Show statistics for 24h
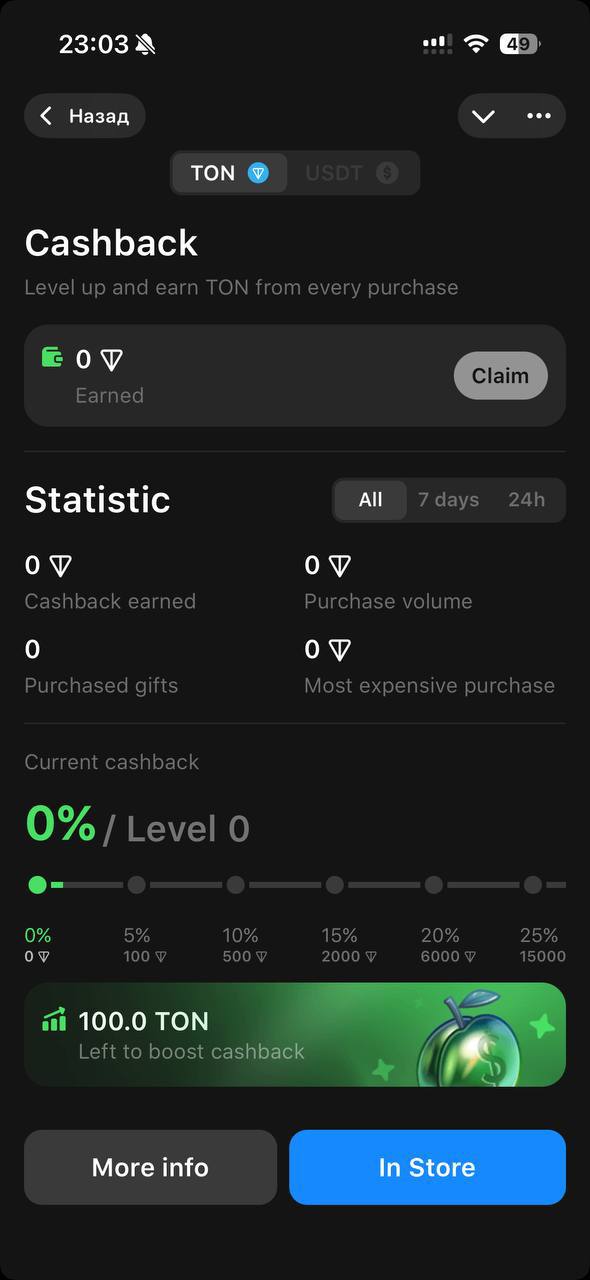590x1280 pixels. coord(526,500)
